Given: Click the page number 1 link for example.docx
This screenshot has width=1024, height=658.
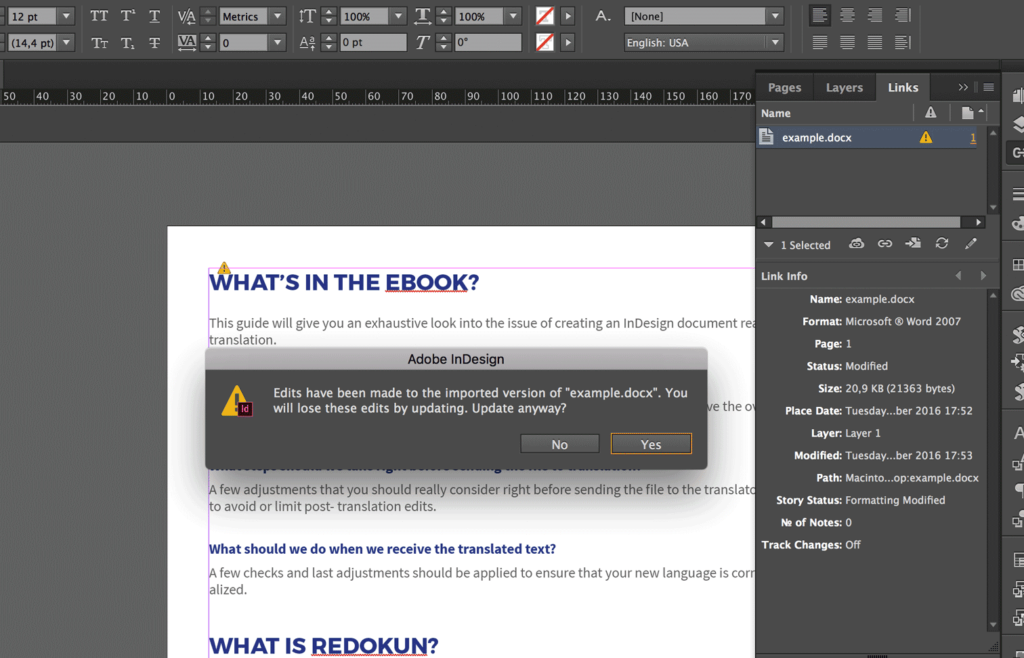Looking at the screenshot, I should pyautogui.click(x=975, y=135).
